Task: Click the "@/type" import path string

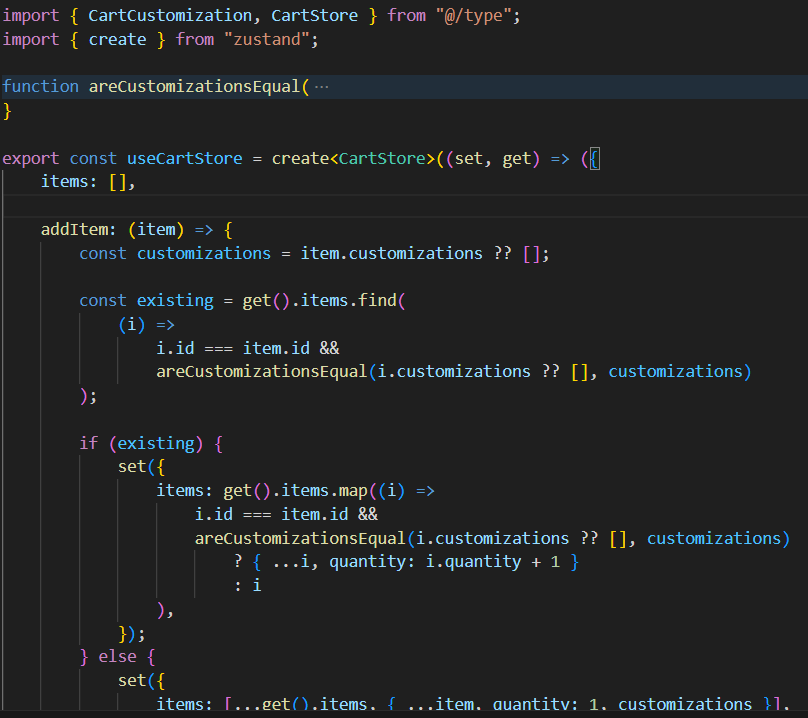Action: click(x=474, y=15)
